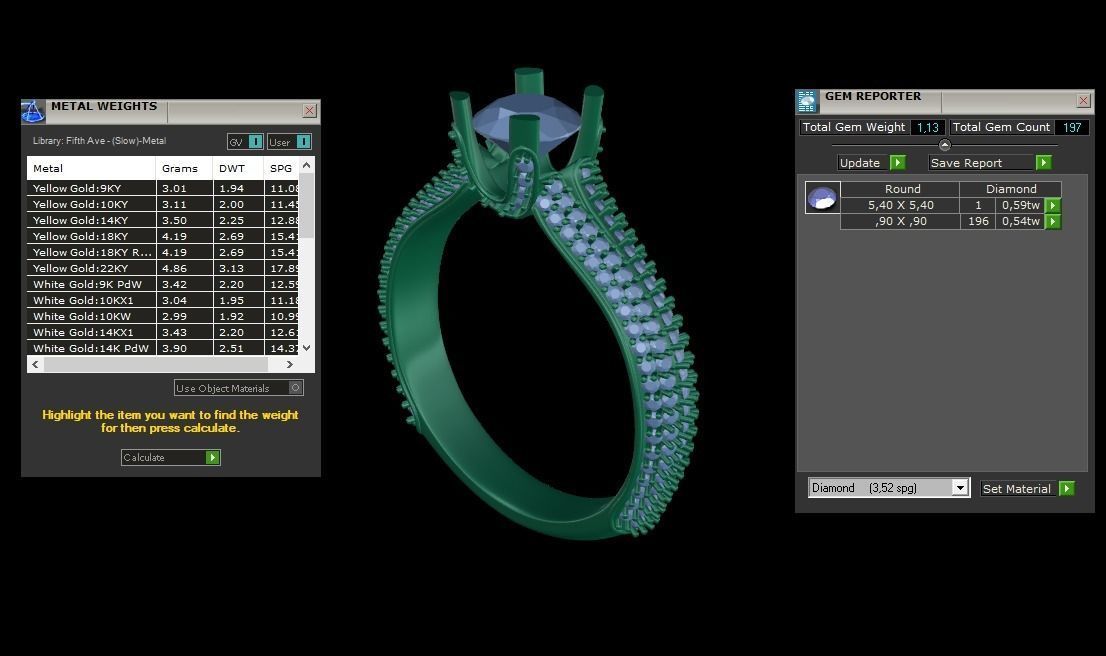Click the green arrow beside Update
The height and width of the screenshot is (656, 1106).
pyautogui.click(x=897, y=163)
